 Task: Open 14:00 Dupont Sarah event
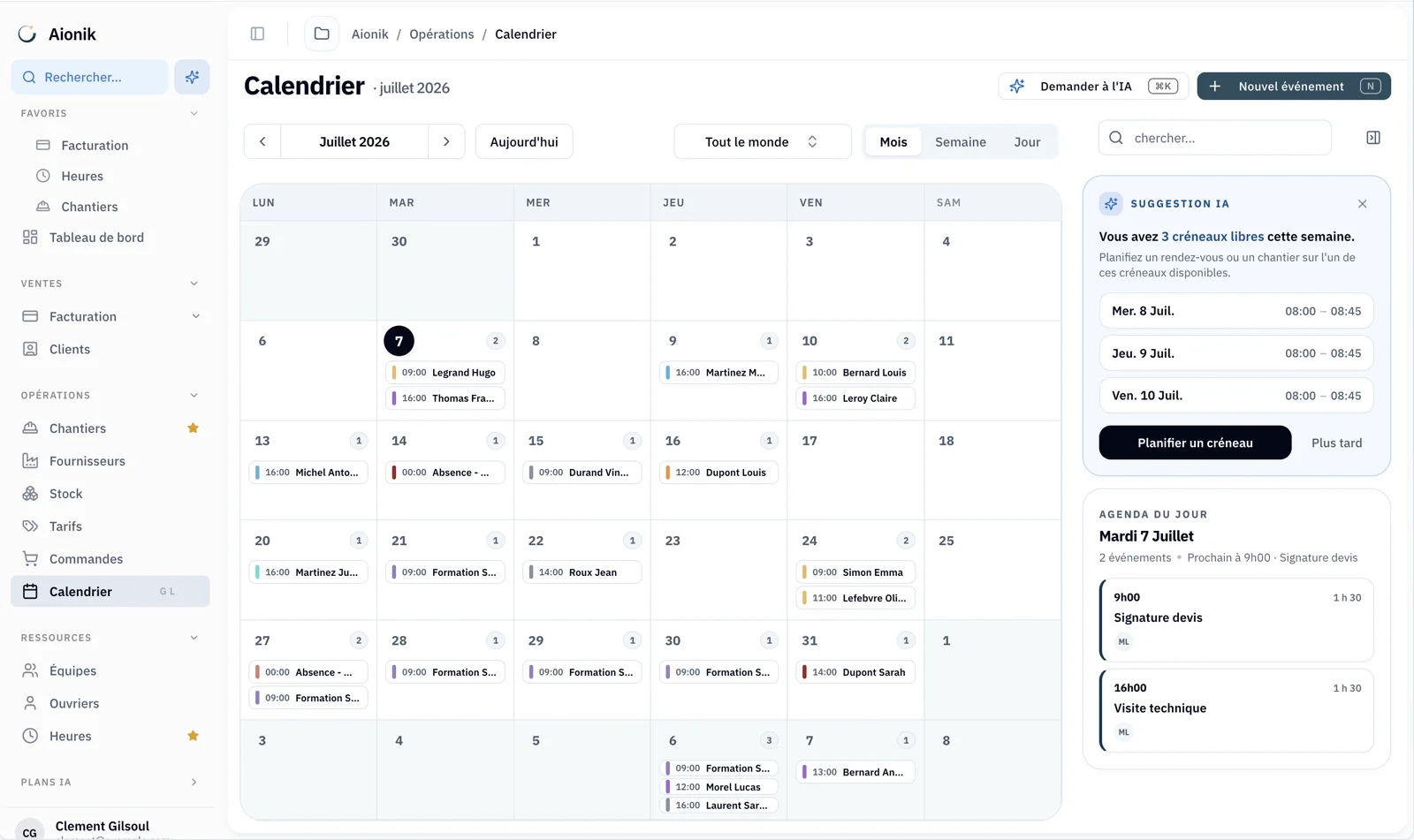(x=855, y=672)
